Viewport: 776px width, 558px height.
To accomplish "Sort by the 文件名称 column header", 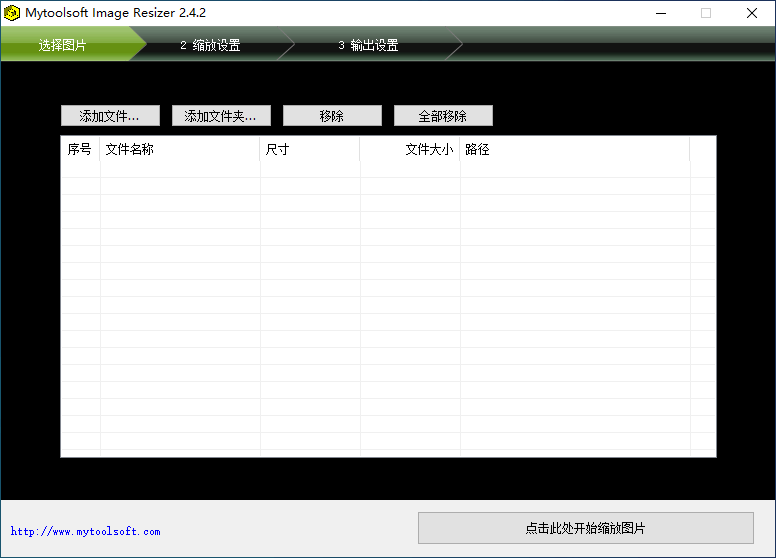I will coord(180,150).
